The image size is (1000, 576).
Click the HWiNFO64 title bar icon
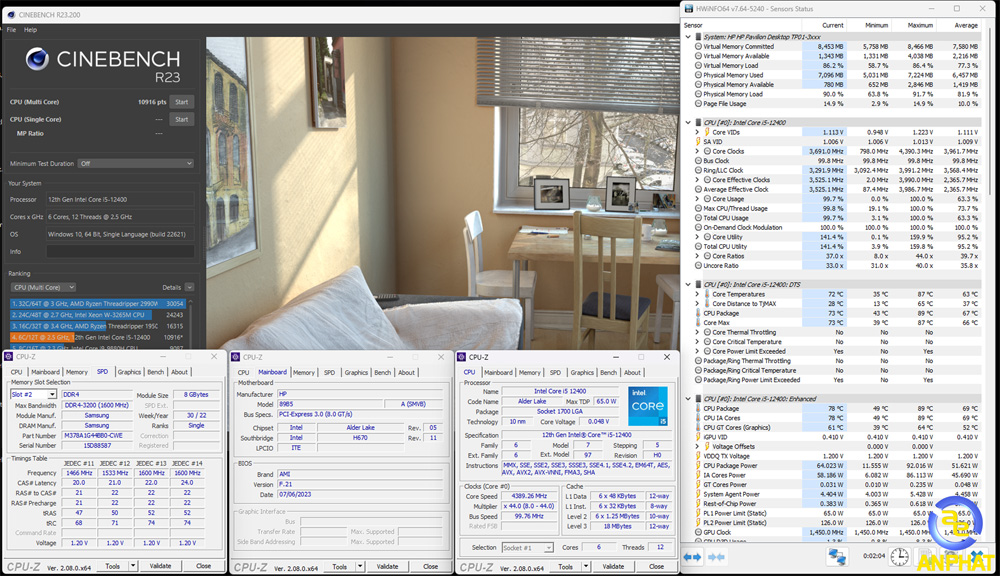[x=689, y=9]
